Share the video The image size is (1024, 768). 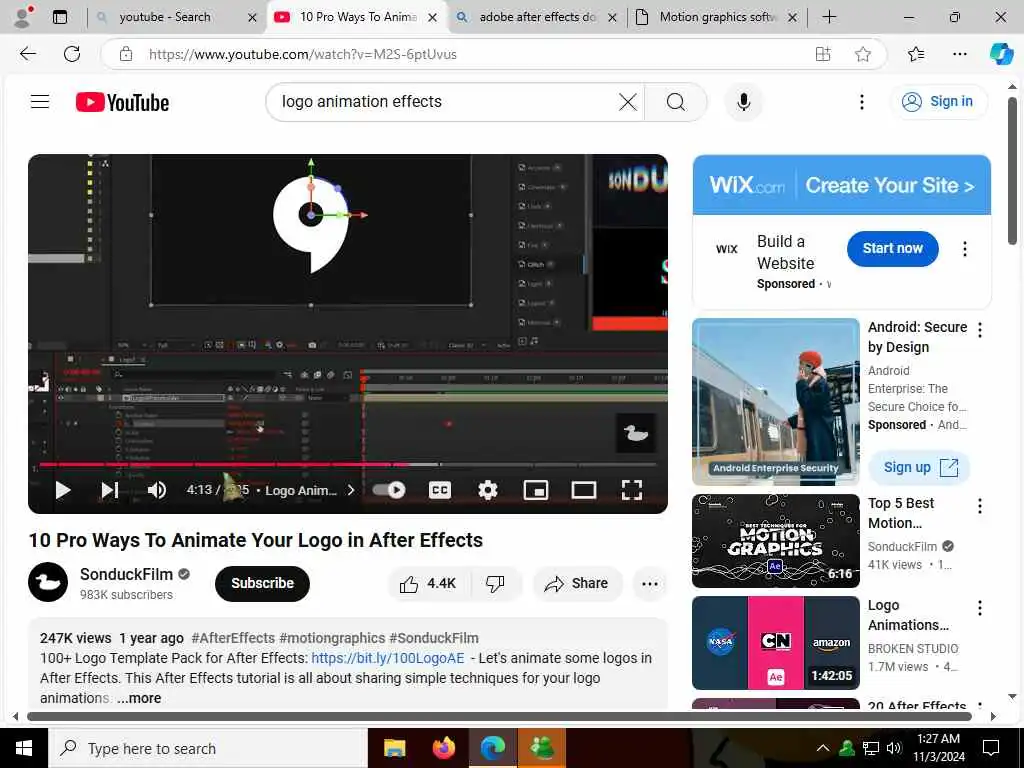click(577, 583)
